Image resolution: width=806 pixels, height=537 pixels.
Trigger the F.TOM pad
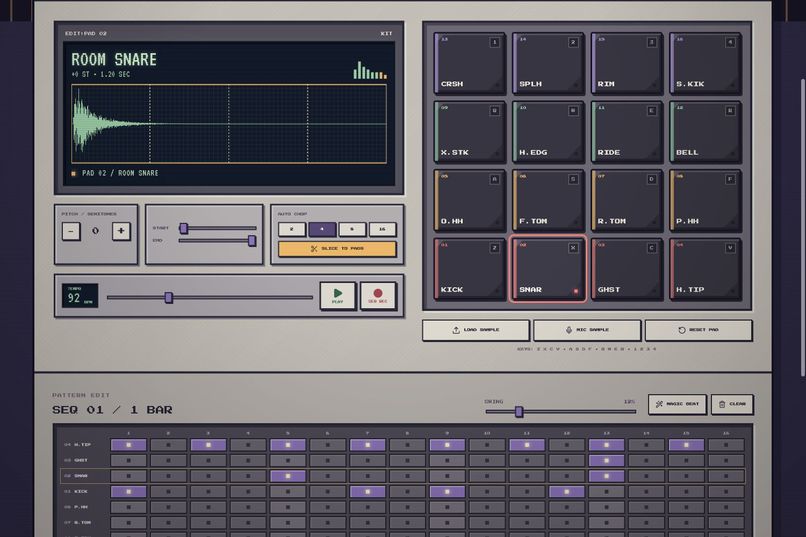(548, 201)
